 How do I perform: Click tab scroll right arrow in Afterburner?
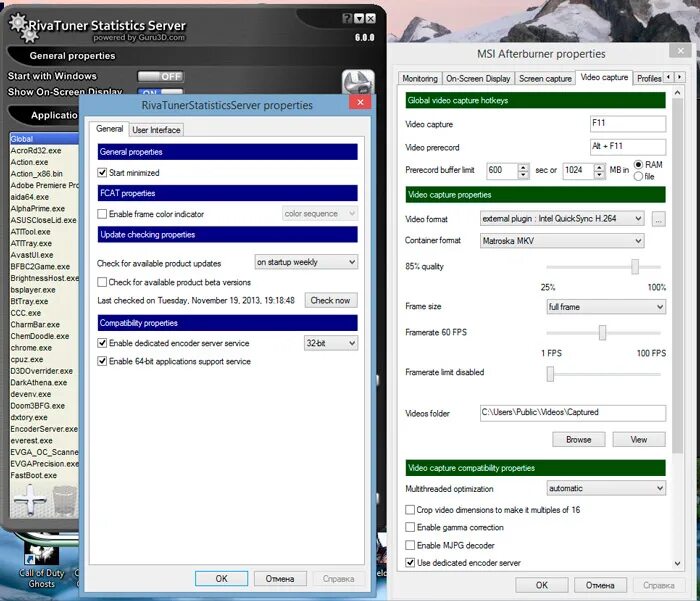(x=679, y=77)
